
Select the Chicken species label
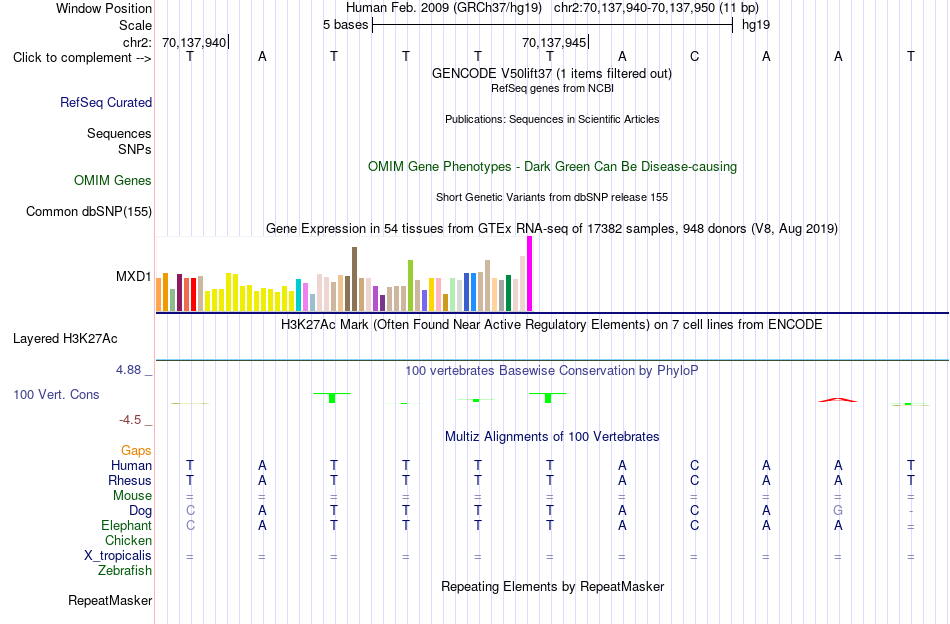tap(128, 540)
